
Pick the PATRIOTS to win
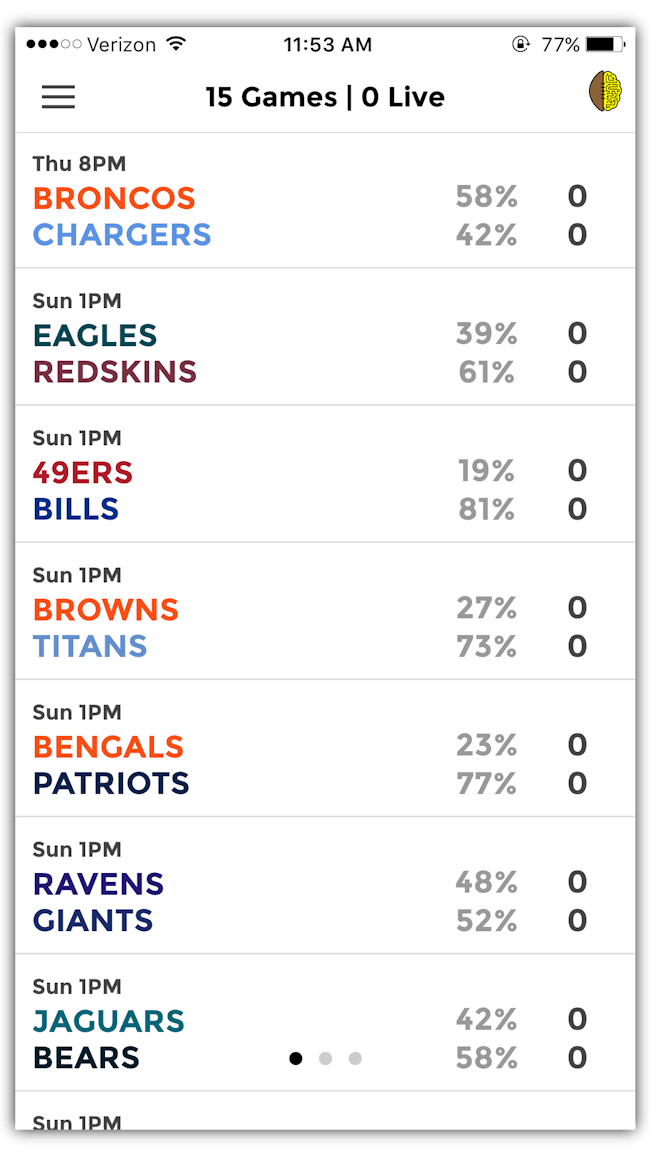coord(110,785)
